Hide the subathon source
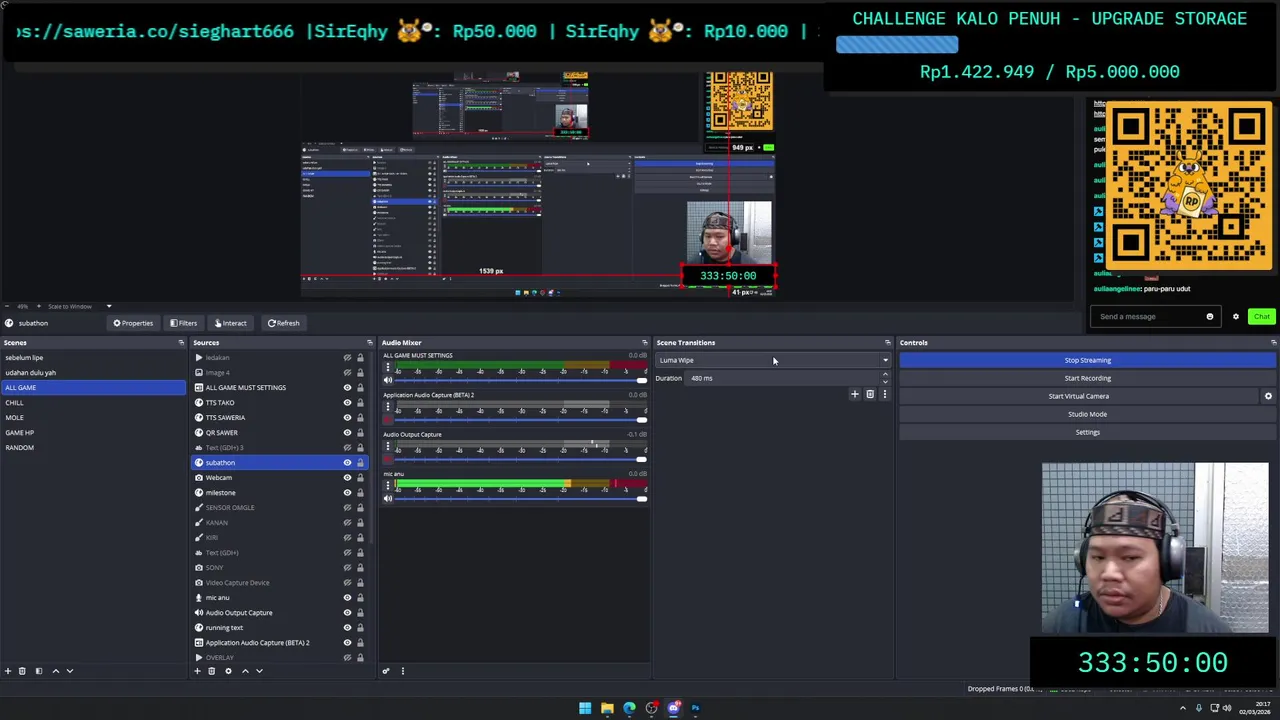Image resolution: width=1280 pixels, height=720 pixels. tap(347, 462)
